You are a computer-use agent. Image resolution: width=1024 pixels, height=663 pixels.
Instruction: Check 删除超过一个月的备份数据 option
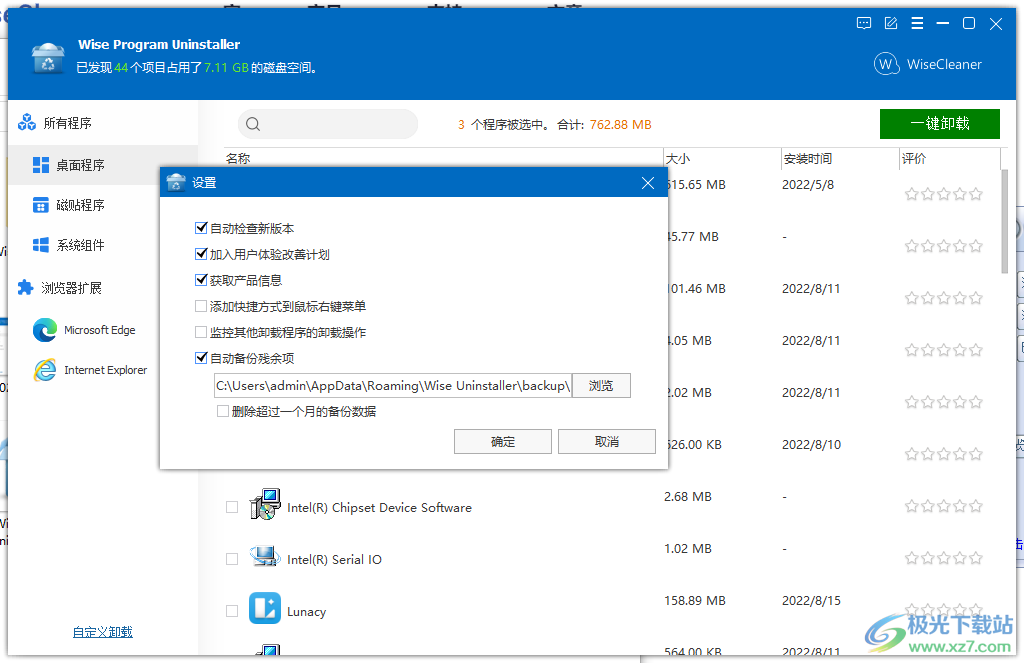(x=221, y=412)
